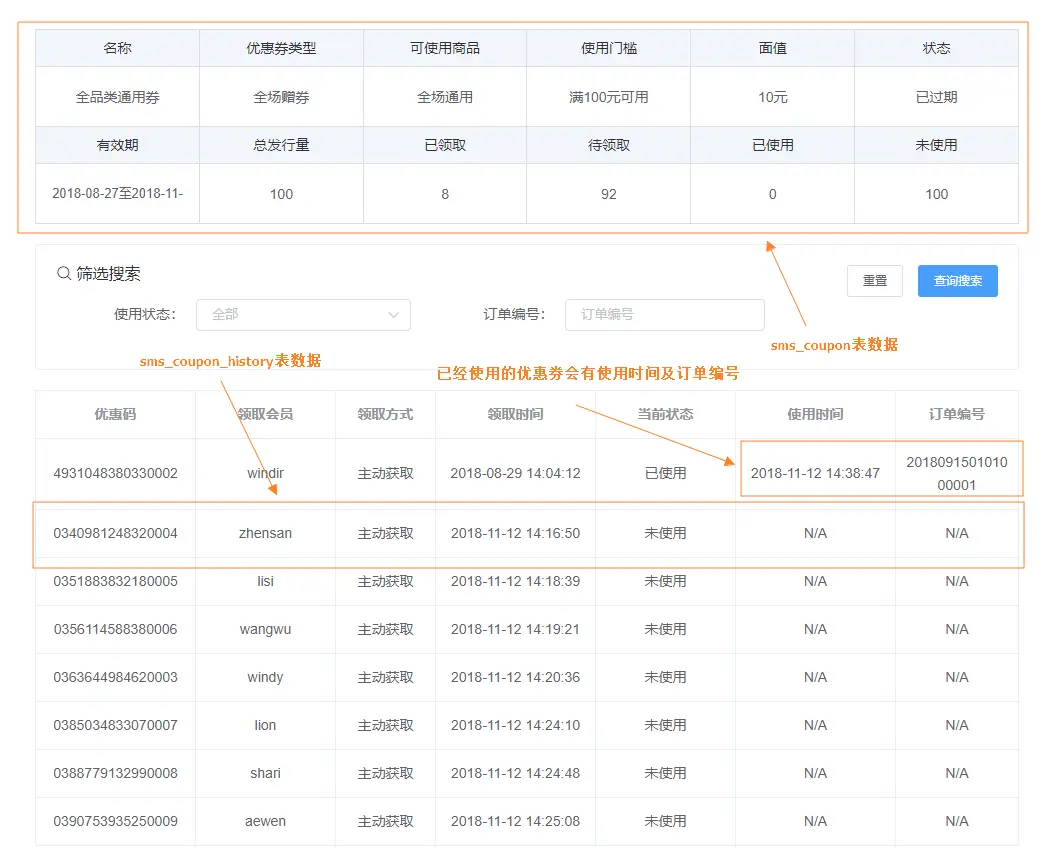
Task: Click order number 201809150101000001 cell
Action: [x=957, y=473]
